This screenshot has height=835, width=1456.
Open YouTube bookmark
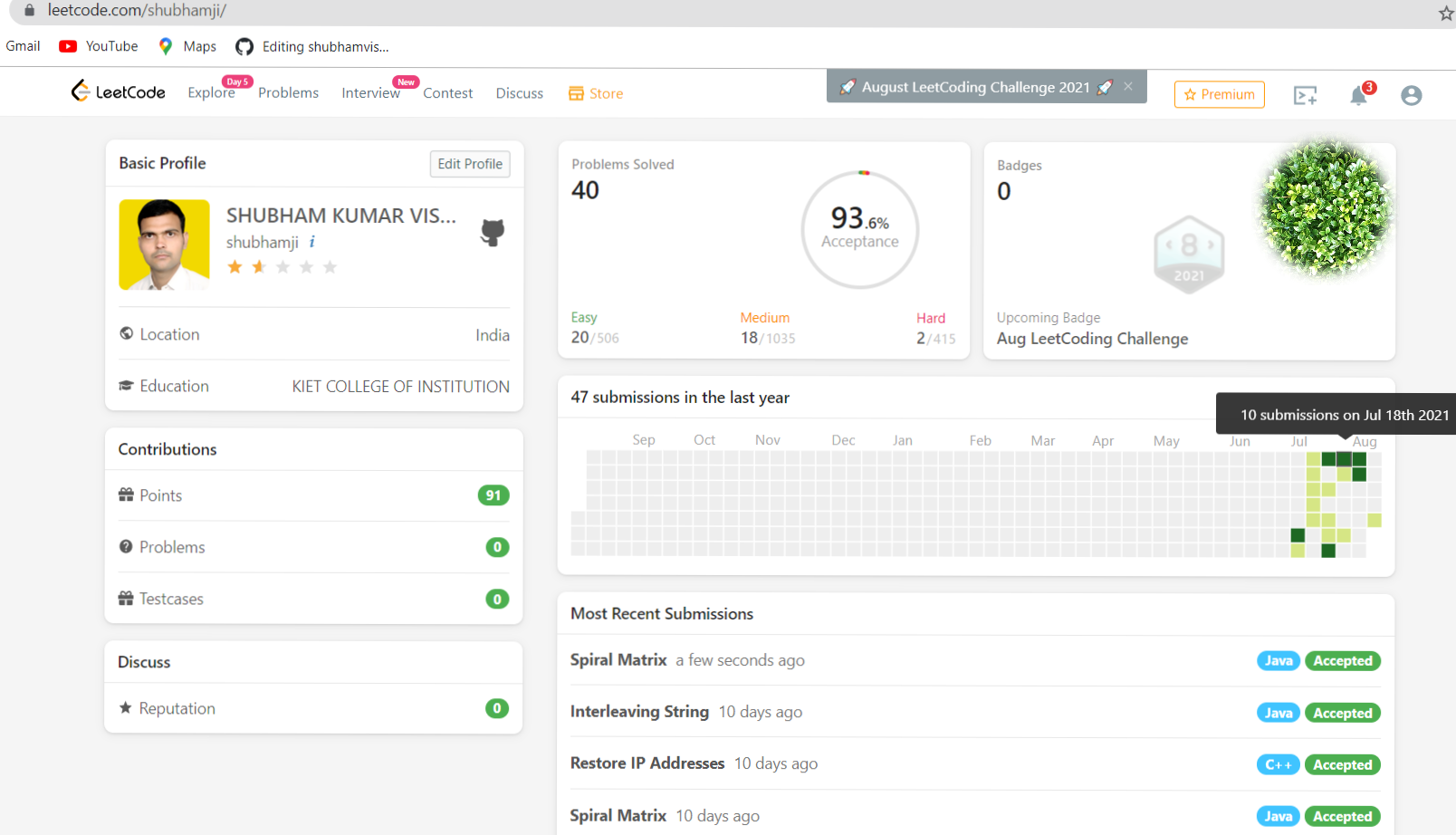(x=99, y=46)
